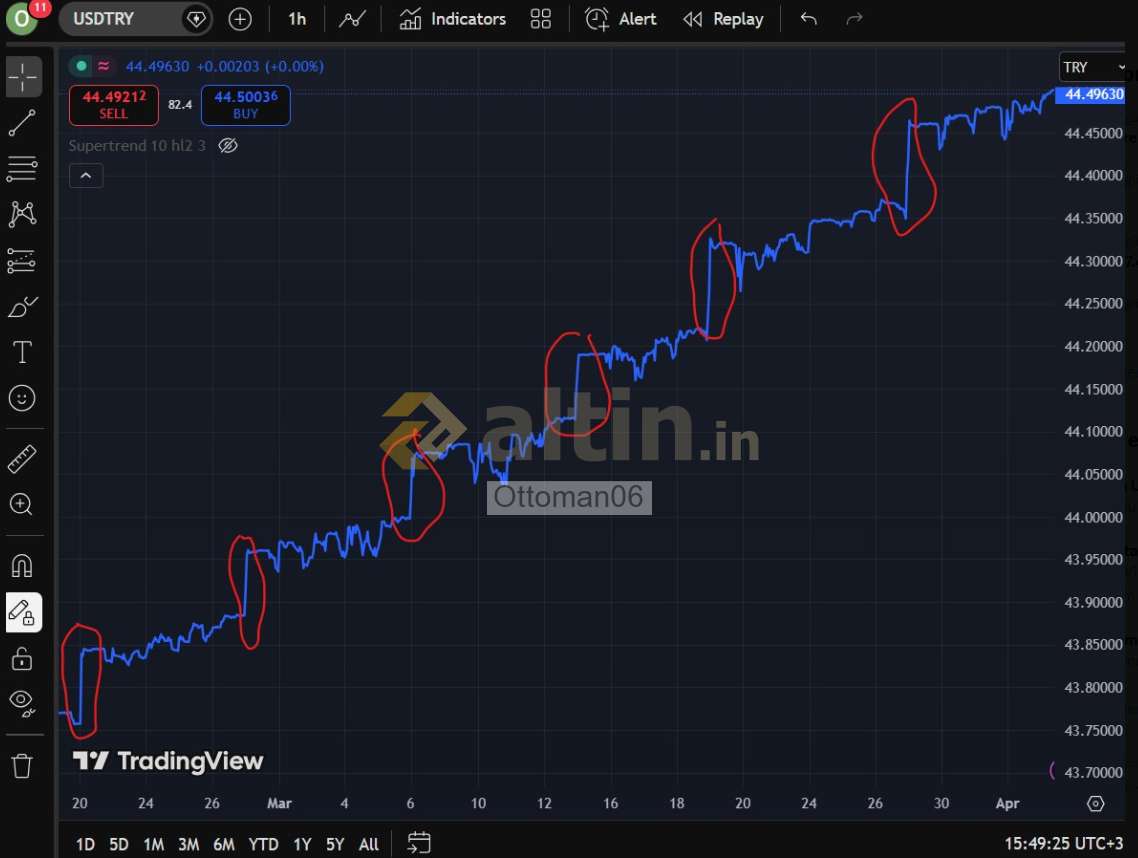Select the 1M time range tab

click(x=153, y=845)
